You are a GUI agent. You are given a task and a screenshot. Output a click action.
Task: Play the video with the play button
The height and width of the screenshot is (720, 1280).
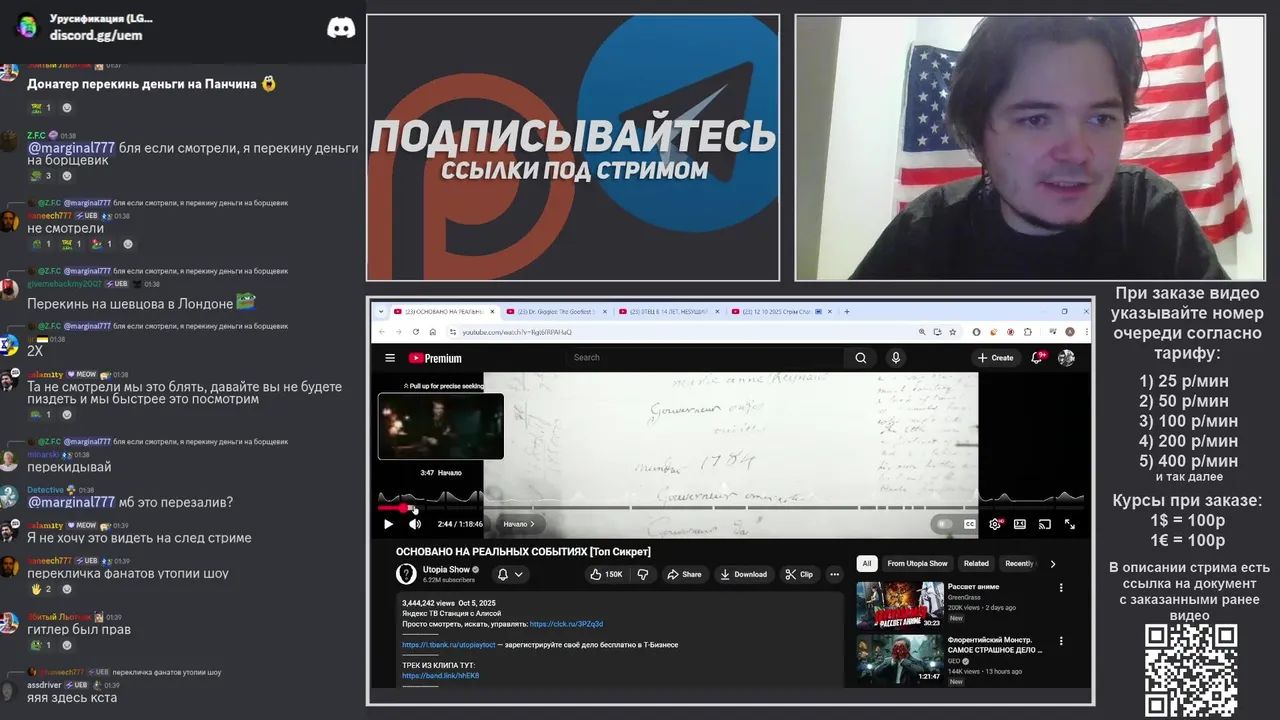[388, 524]
